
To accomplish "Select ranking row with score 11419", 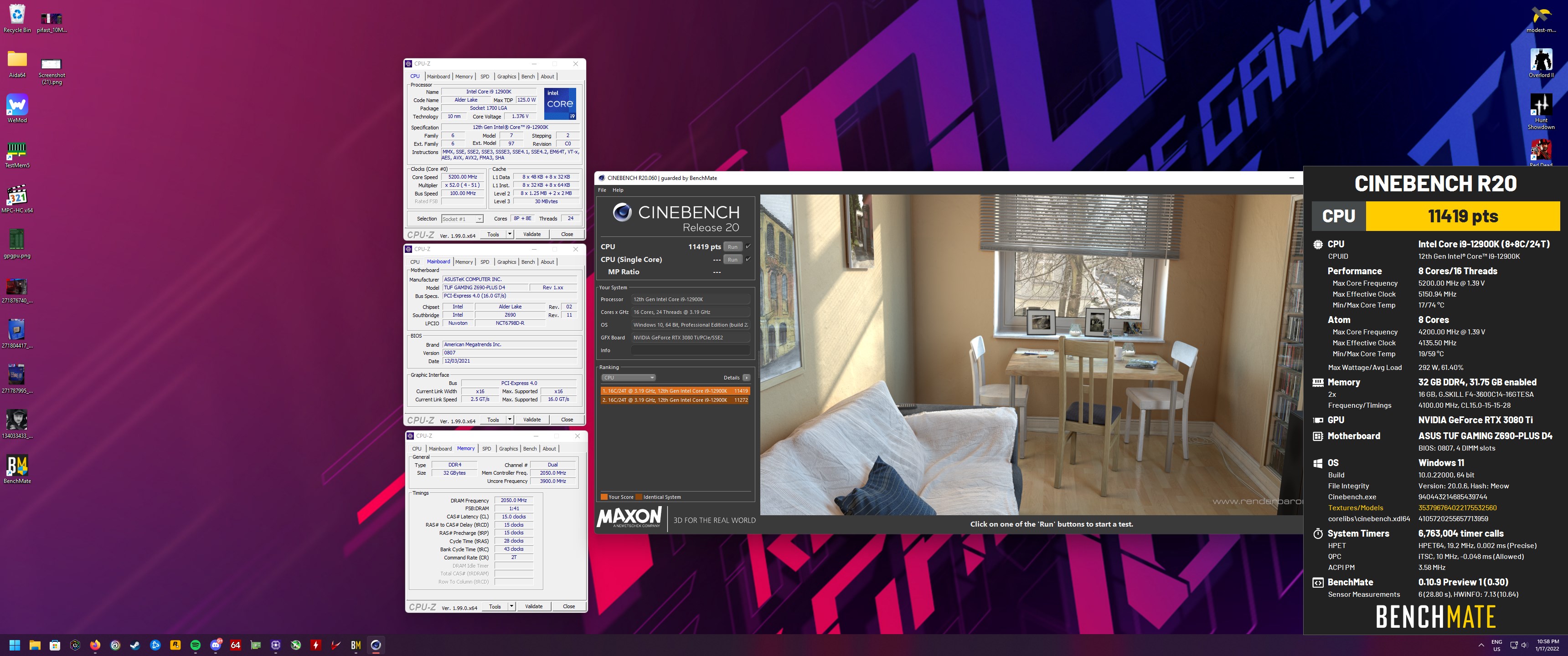I will click(x=675, y=391).
